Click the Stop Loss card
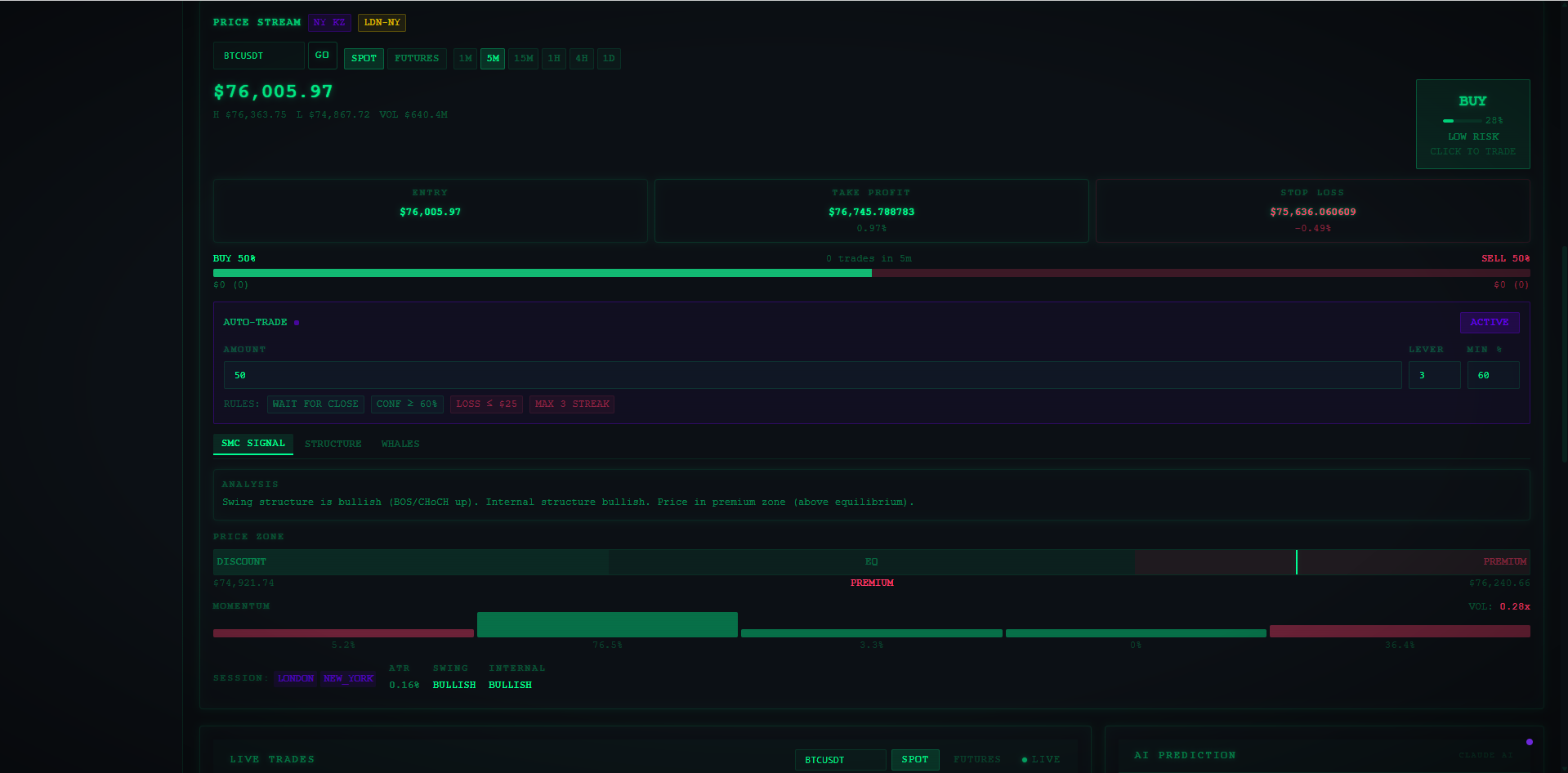1568x773 pixels. coord(1313,211)
